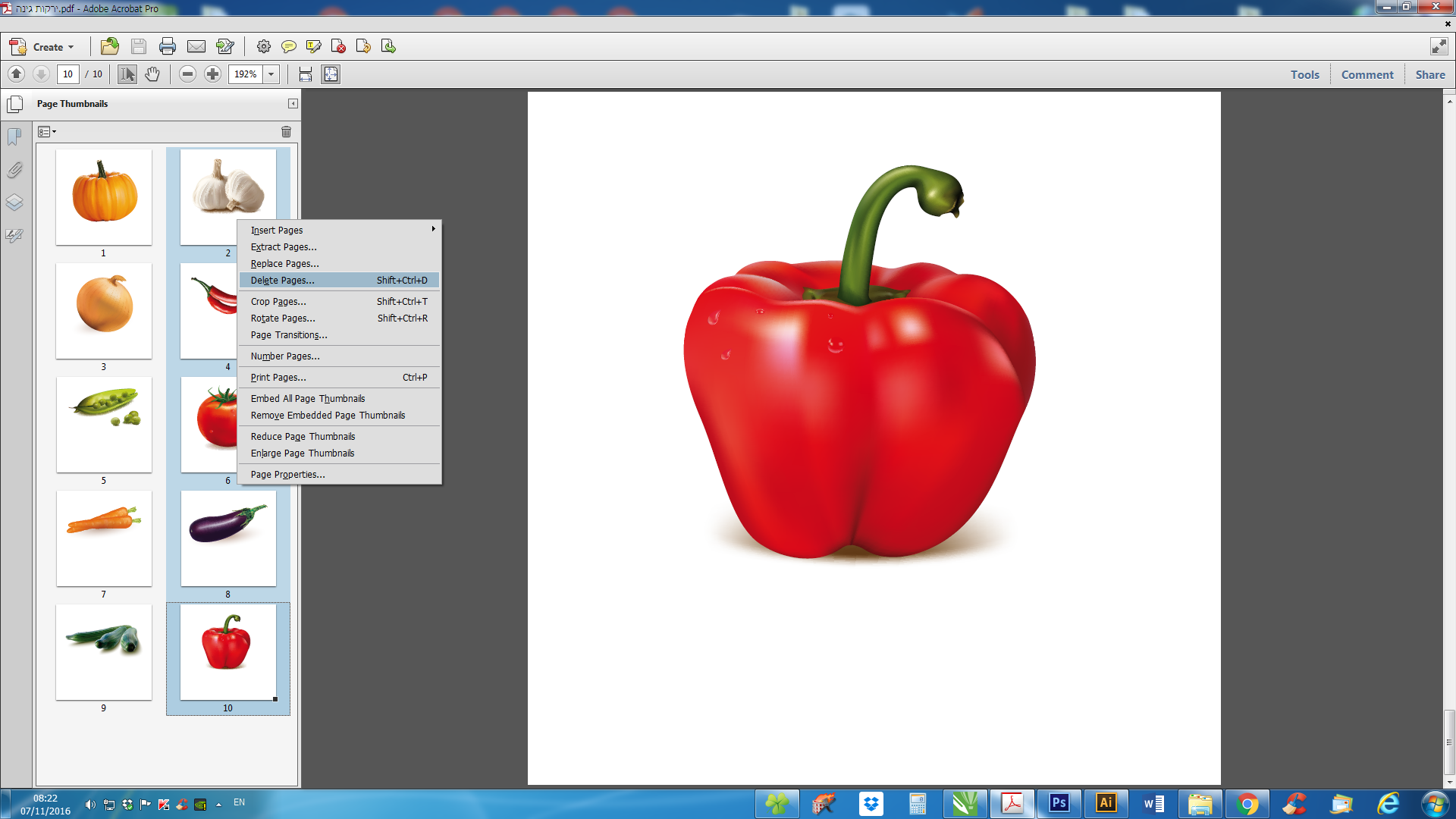Toggle the Layers side panel
The image size is (1456, 819).
14,202
